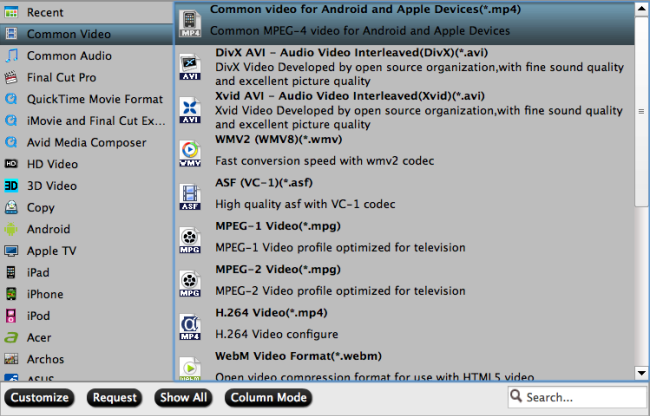Click the MPEG-1 MPG format icon
This screenshot has width=650, height=416.
point(190,240)
